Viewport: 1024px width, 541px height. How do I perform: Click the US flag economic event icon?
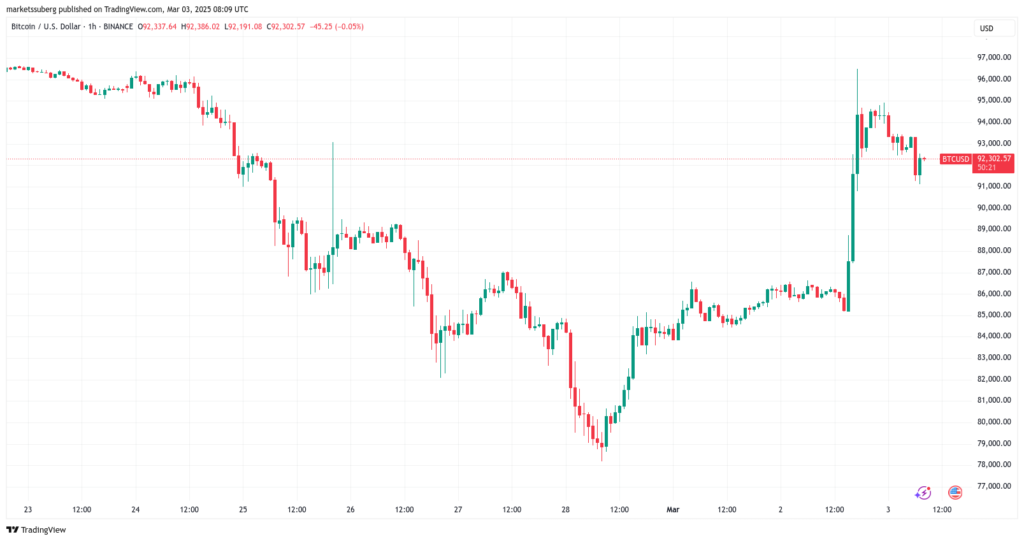pyautogui.click(x=955, y=492)
